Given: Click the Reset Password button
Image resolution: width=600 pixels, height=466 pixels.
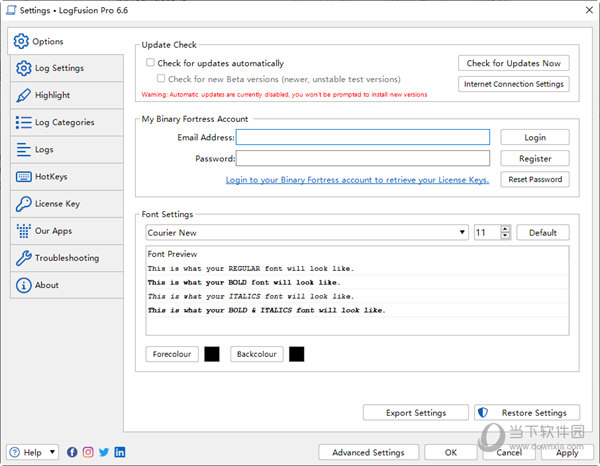Looking at the screenshot, I should click(535, 179).
